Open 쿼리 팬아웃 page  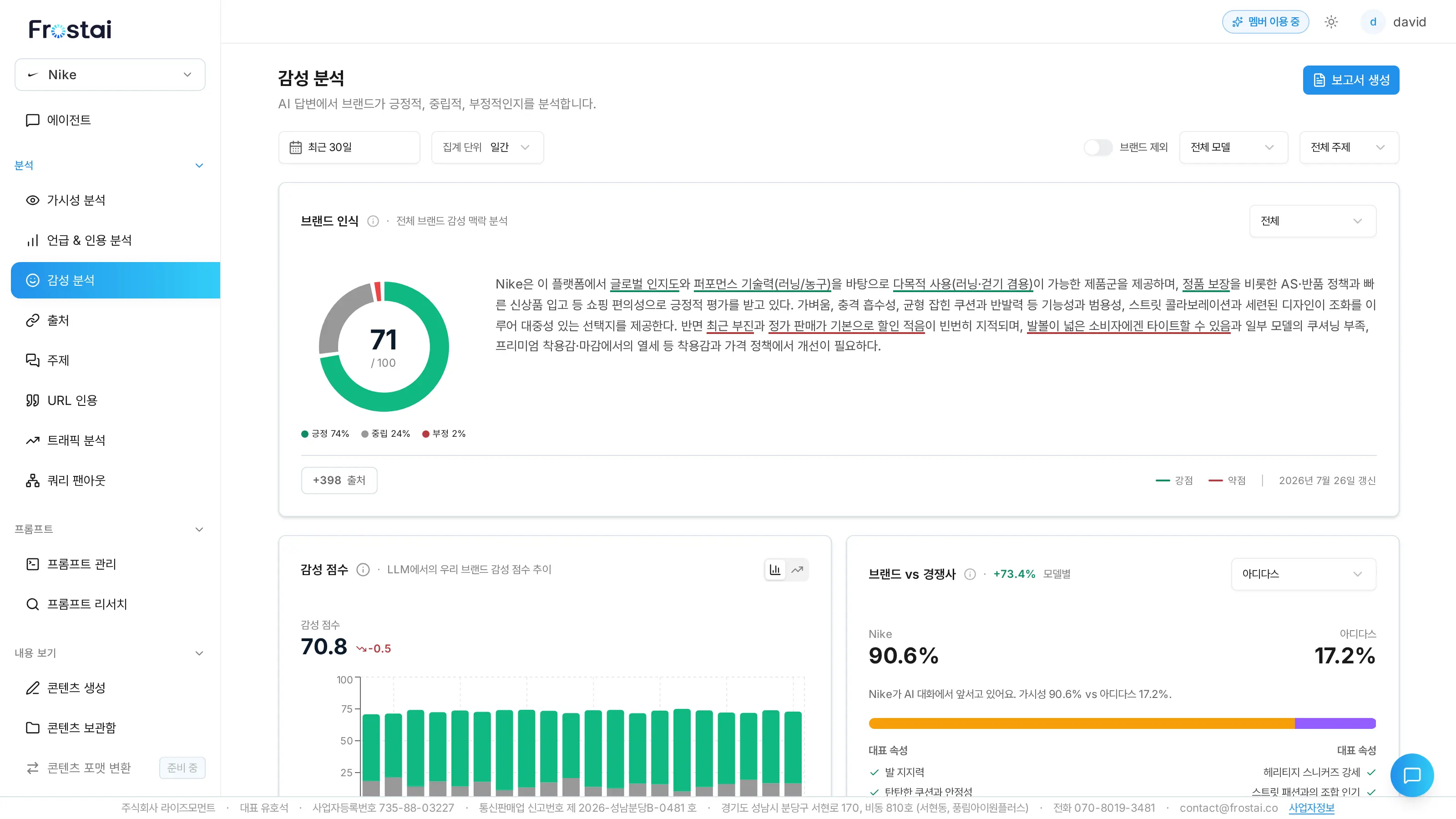110,481
